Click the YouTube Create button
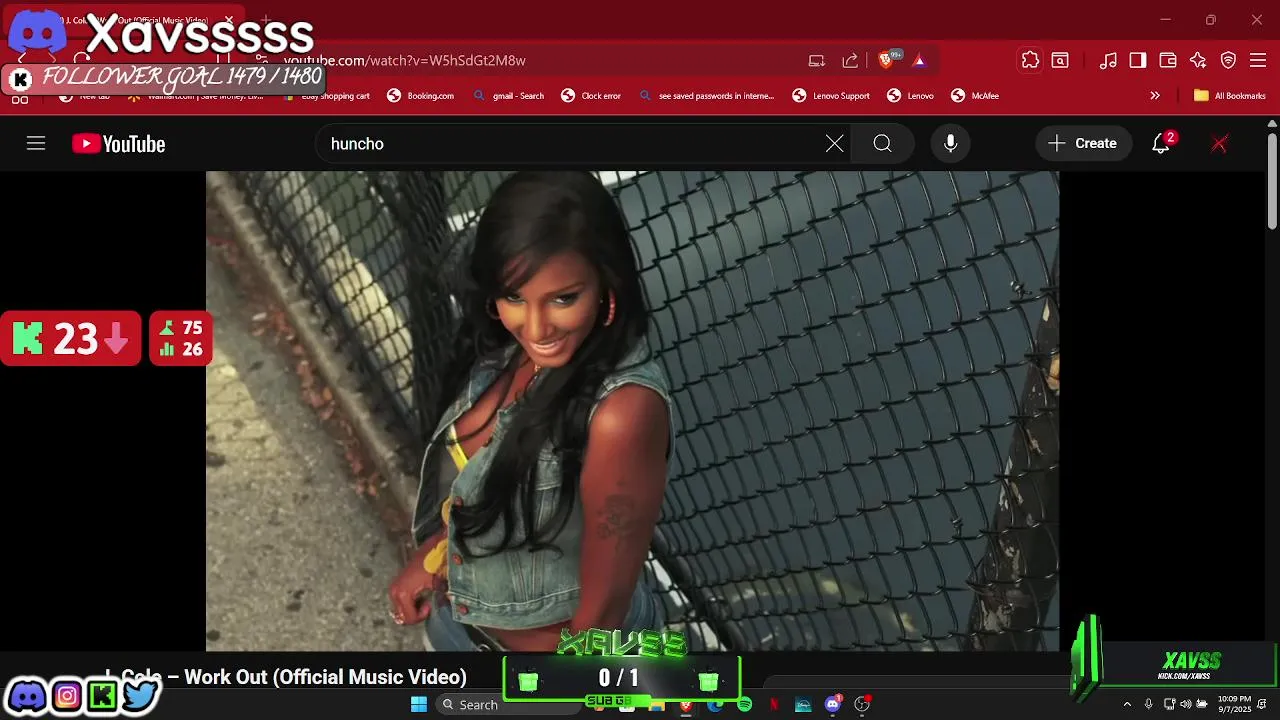 click(x=1083, y=144)
